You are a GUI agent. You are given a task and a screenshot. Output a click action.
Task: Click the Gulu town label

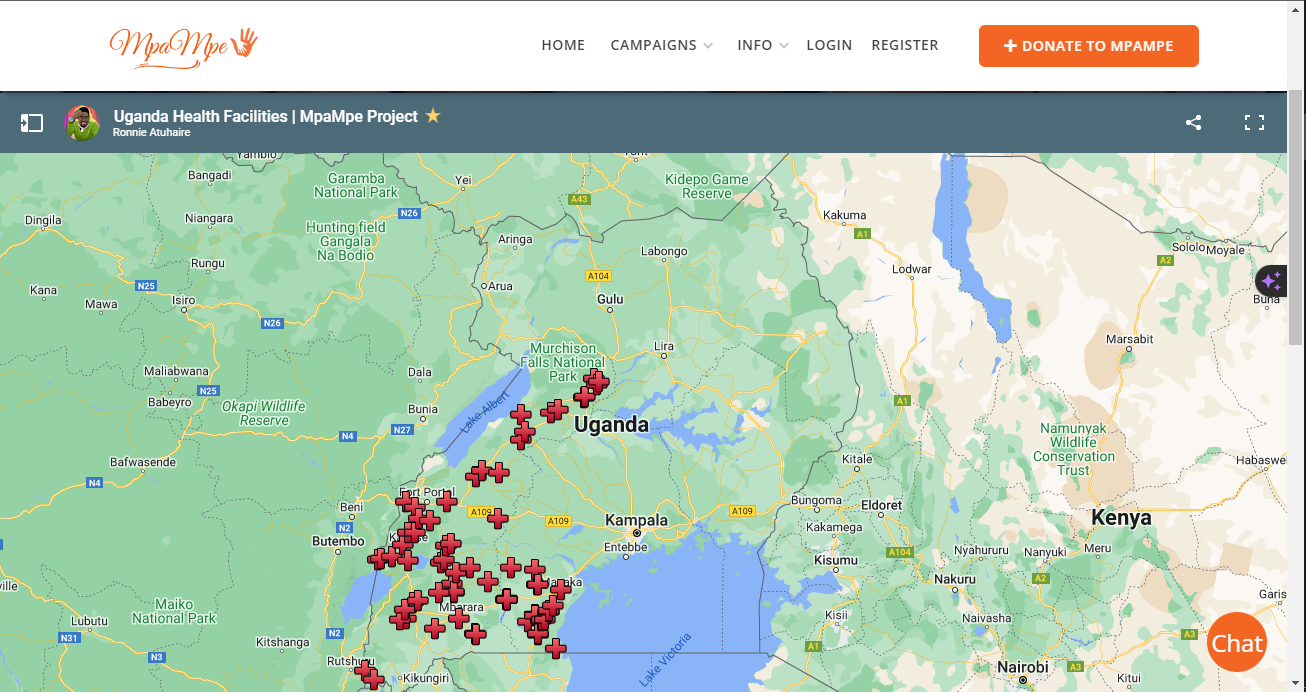coord(609,299)
